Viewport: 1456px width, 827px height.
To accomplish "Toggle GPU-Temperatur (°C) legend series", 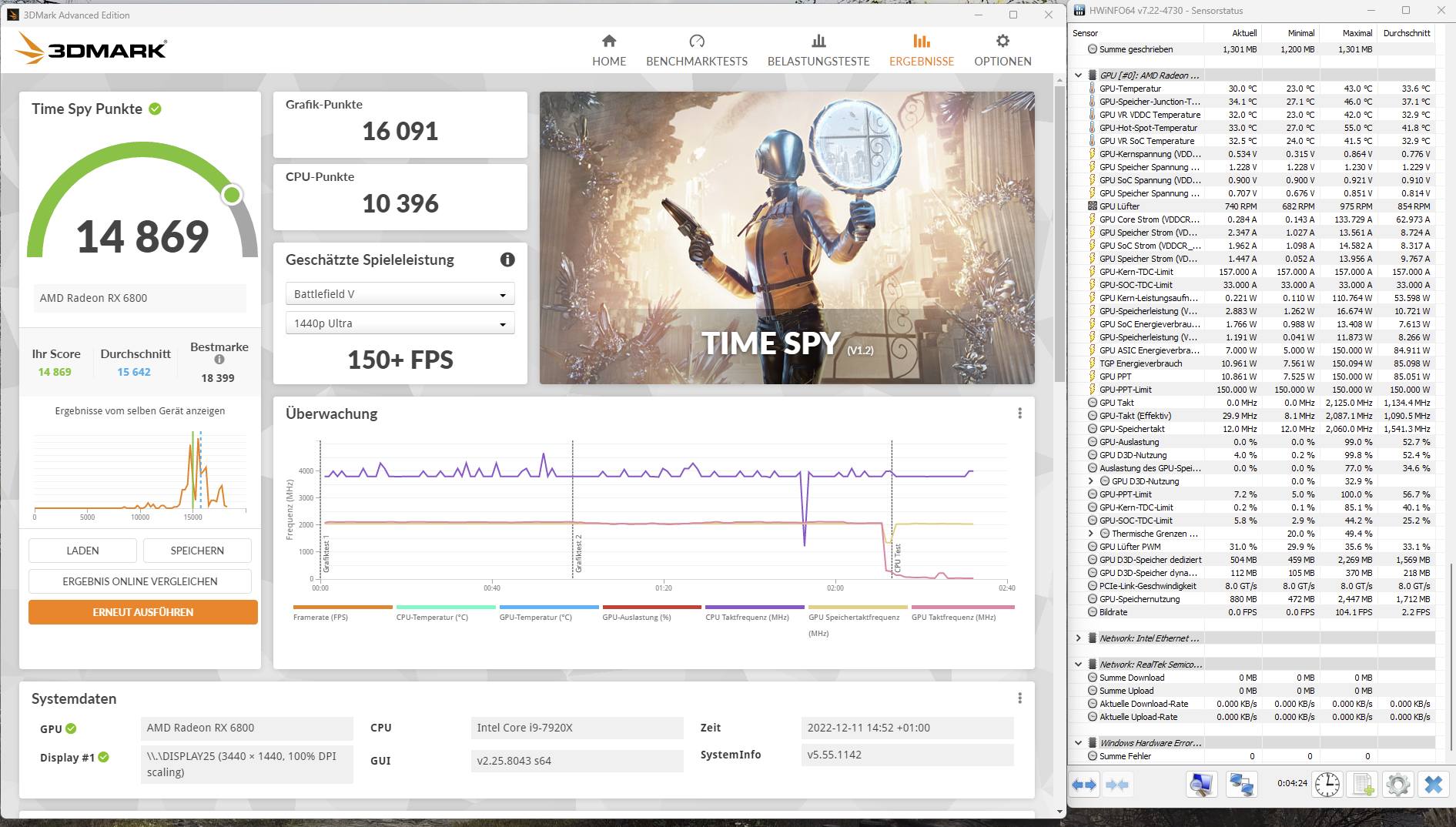I will click(549, 613).
